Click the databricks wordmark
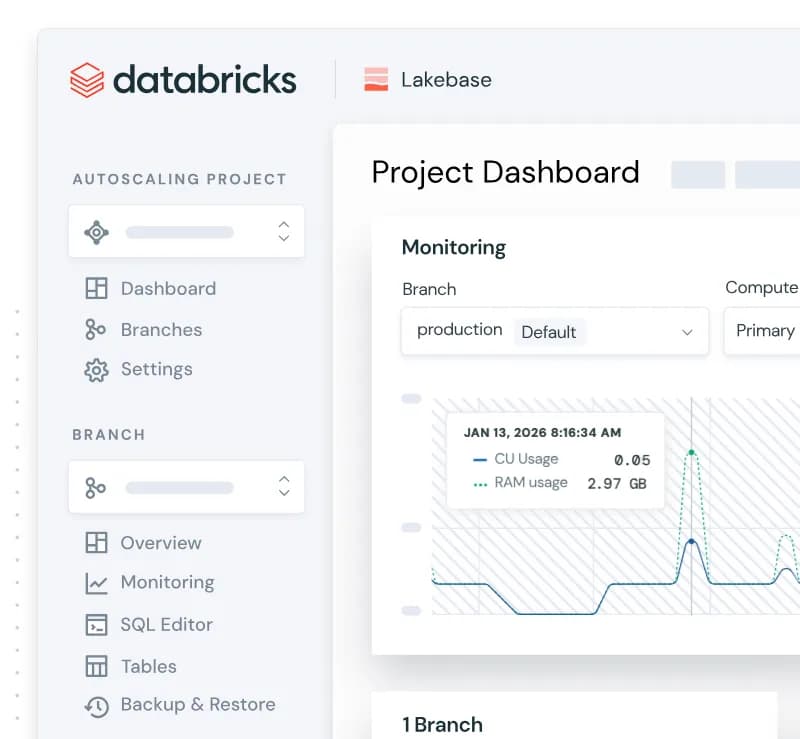The height and width of the screenshot is (739, 800). click(205, 79)
